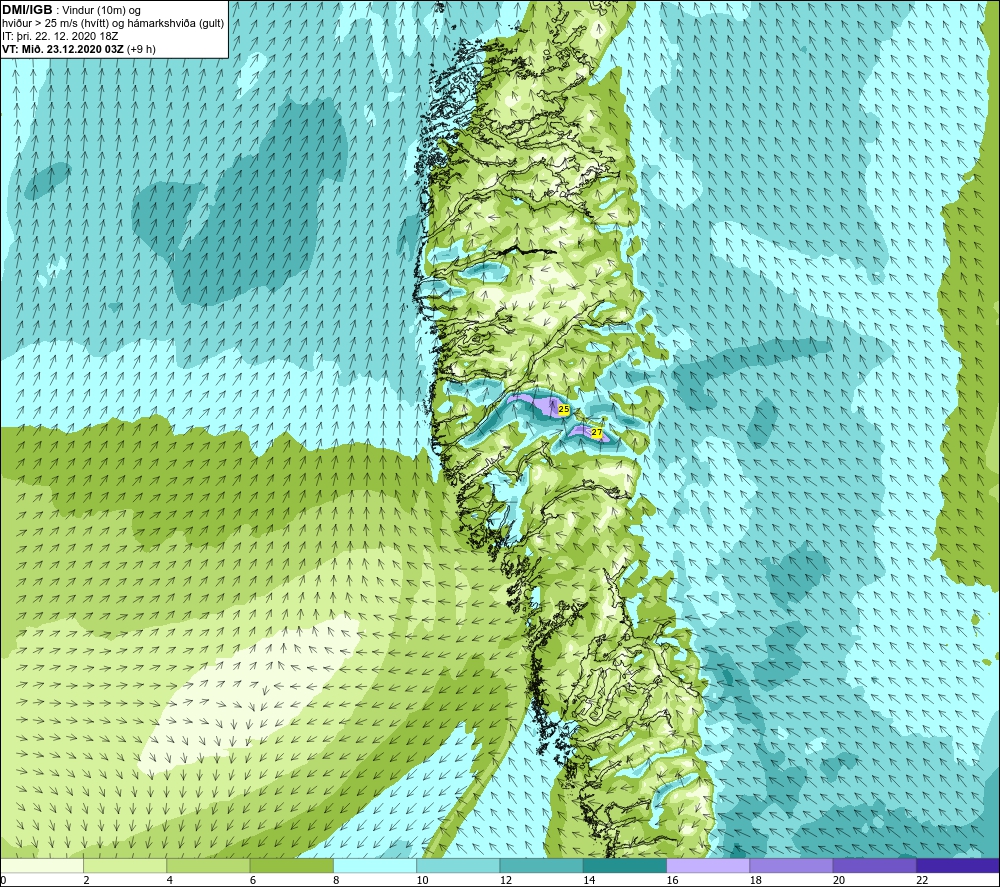This screenshot has width=1000, height=887.
Task: Select the 14–16 m/s dark teal legend swatch
Action: pos(625,865)
